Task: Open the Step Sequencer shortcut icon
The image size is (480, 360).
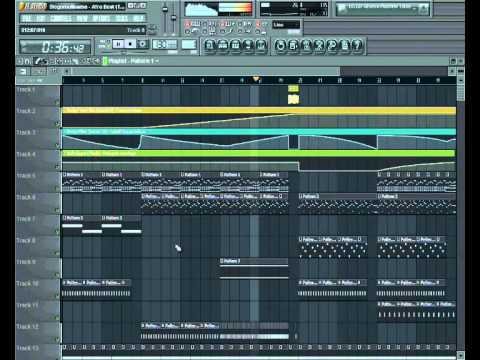Action: point(223,45)
